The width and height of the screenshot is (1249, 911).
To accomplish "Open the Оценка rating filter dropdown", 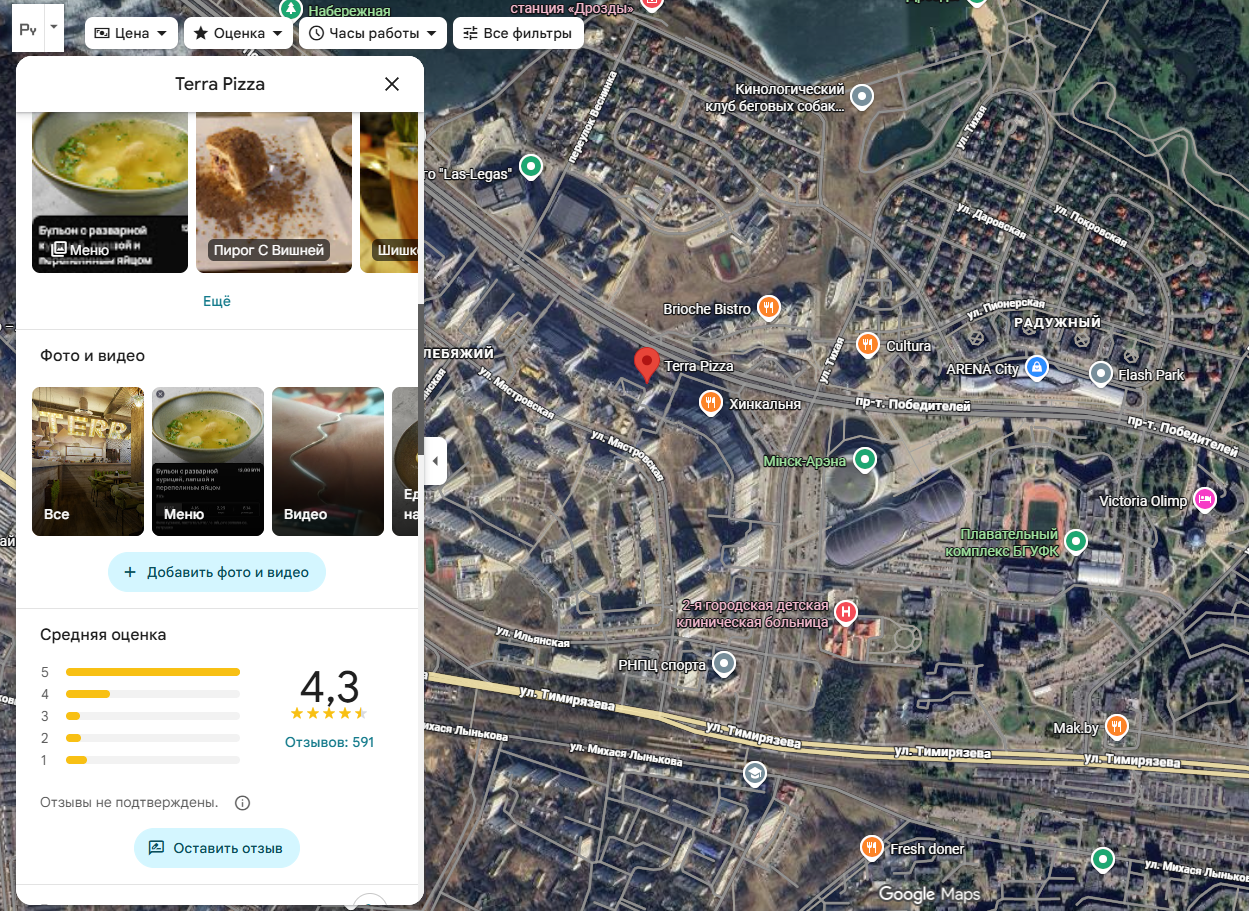I will click(238, 33).
